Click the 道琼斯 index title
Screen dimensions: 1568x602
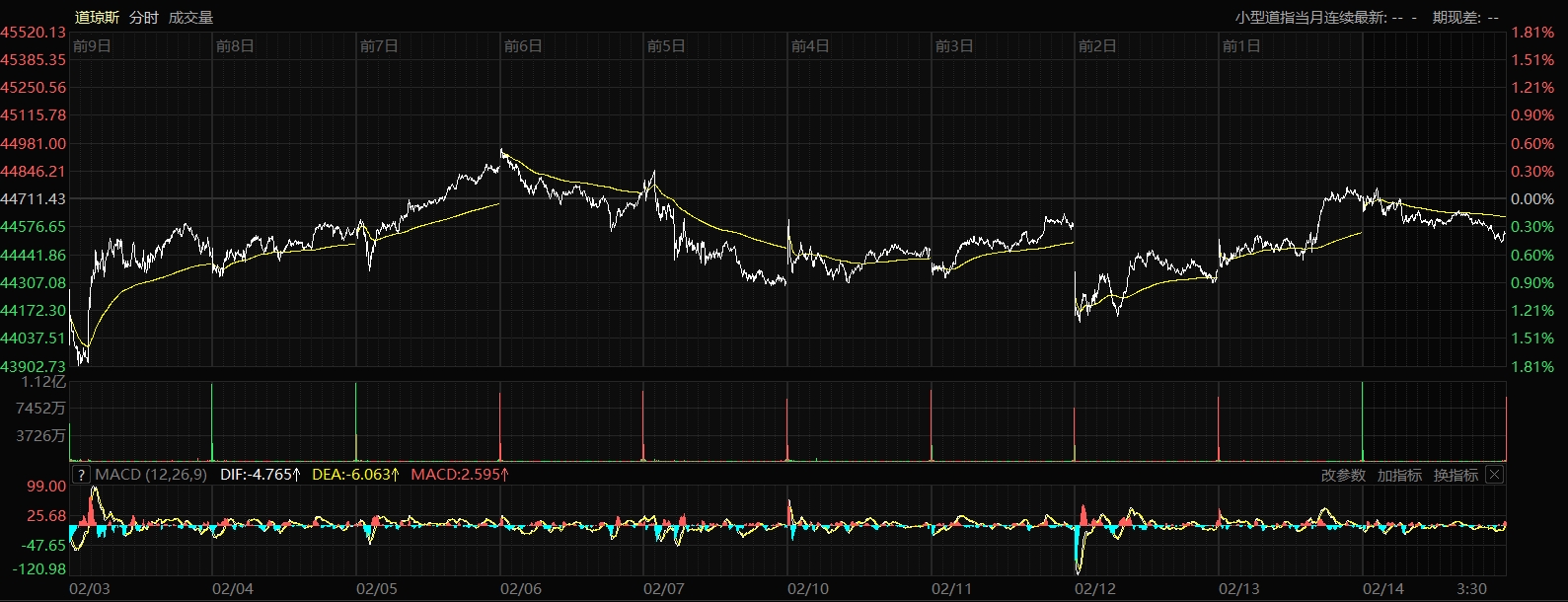pos(97,17)
